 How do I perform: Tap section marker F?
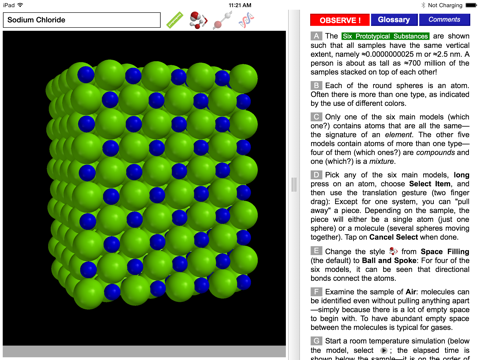click(316, 292)
